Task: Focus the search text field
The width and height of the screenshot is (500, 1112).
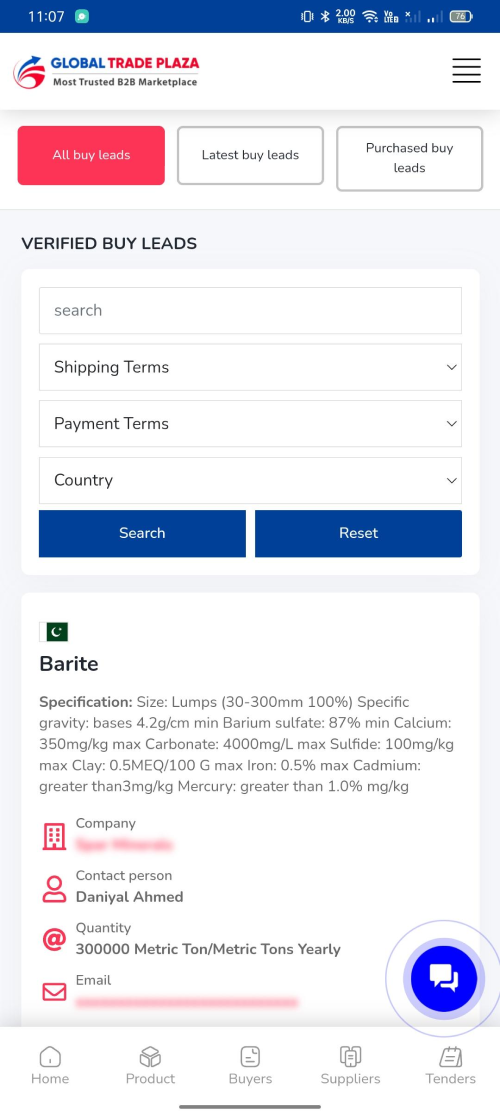Action: (x=250, y=311)
